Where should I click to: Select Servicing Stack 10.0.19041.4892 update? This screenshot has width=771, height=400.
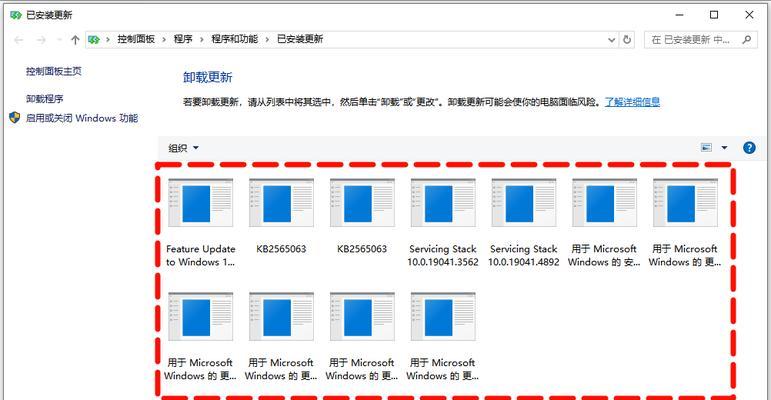(x=524, y=223)
